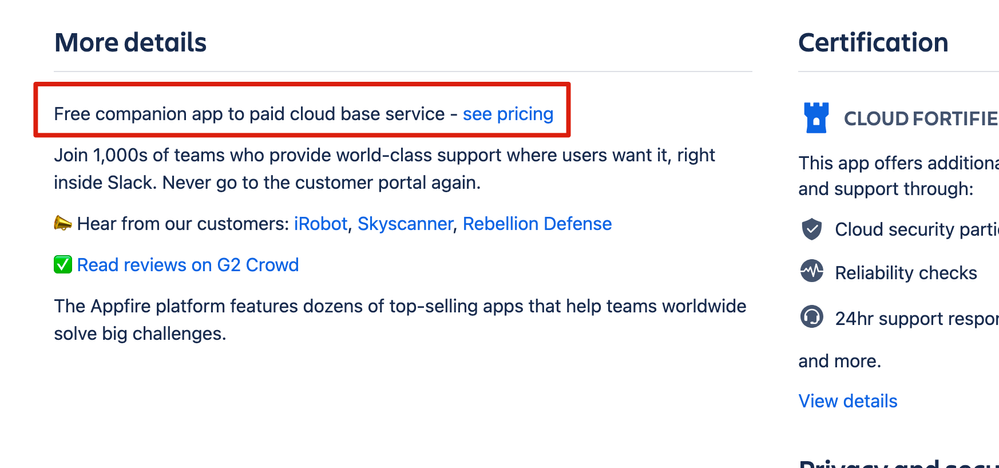999x468 pixels.
Task: Click View details under Certification
Action: (847, 401)
